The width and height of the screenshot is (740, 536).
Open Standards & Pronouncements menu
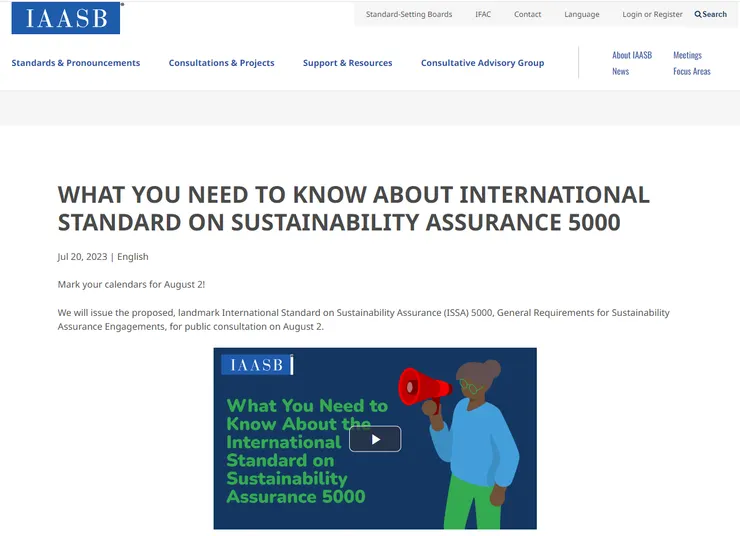click(x=76, y=63)
